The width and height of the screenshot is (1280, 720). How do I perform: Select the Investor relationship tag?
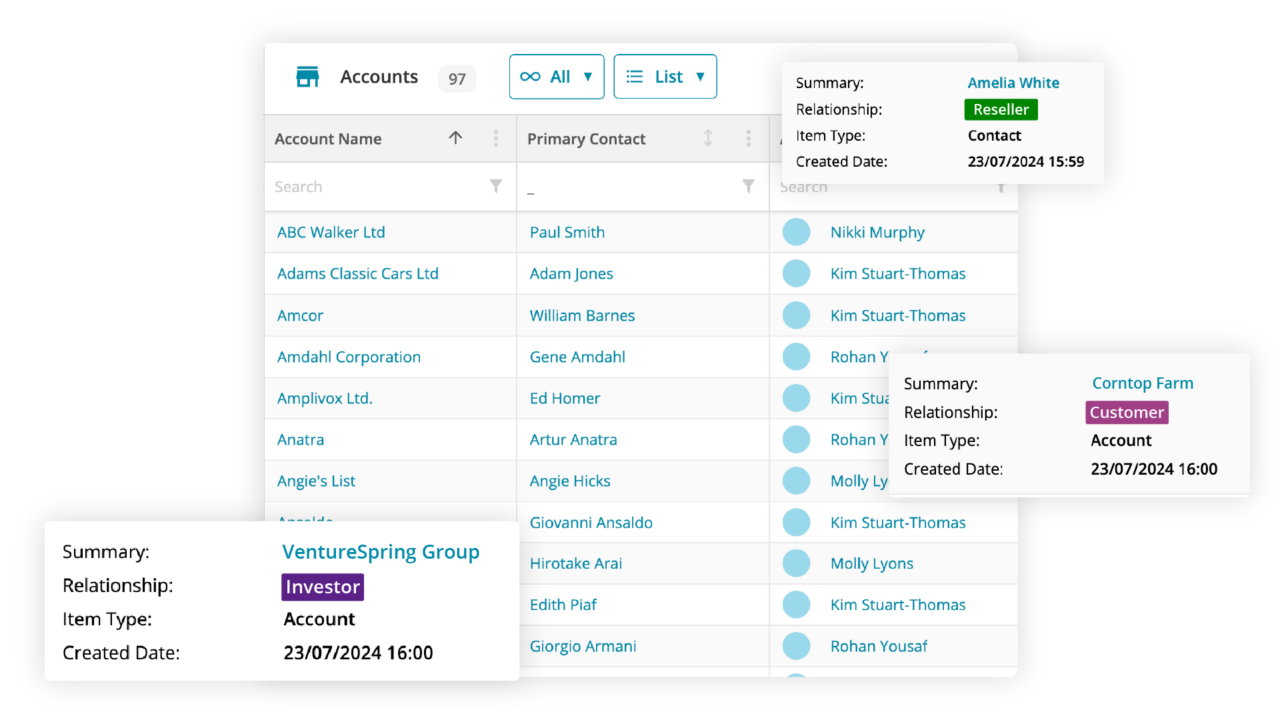322,587
